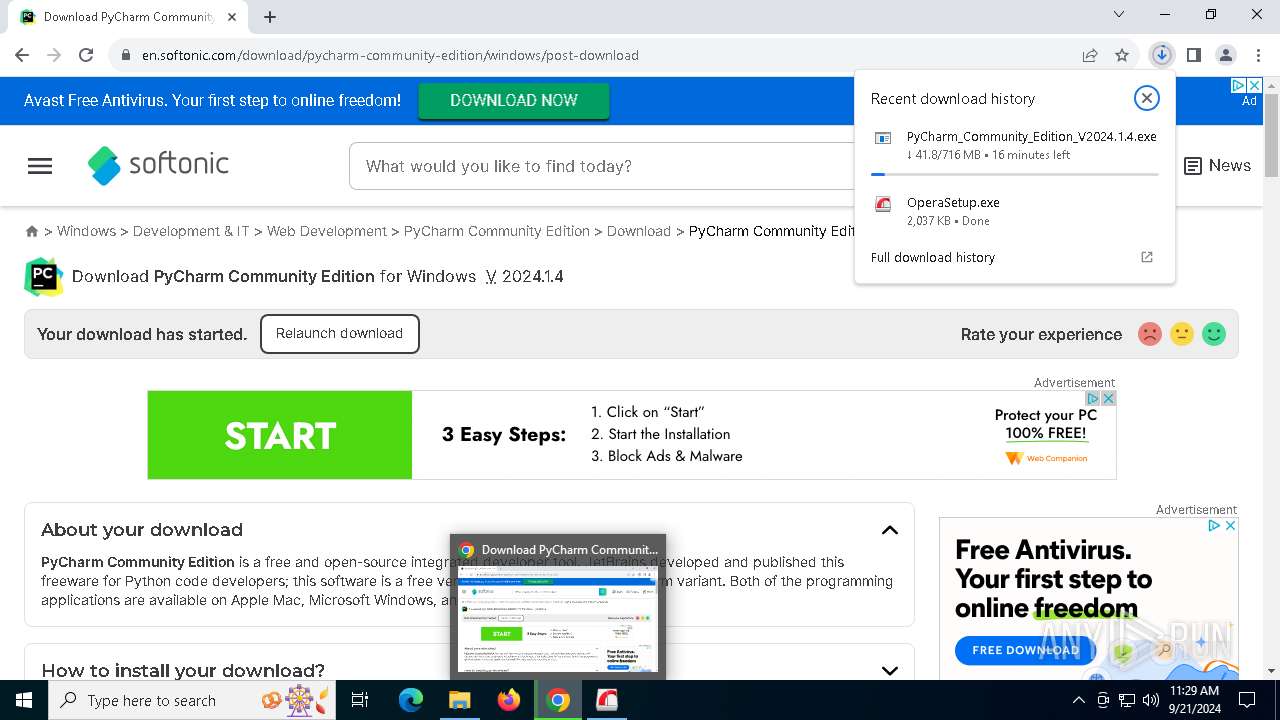Click the taskbar clock showing 11:29 AM

point(1193,700)
